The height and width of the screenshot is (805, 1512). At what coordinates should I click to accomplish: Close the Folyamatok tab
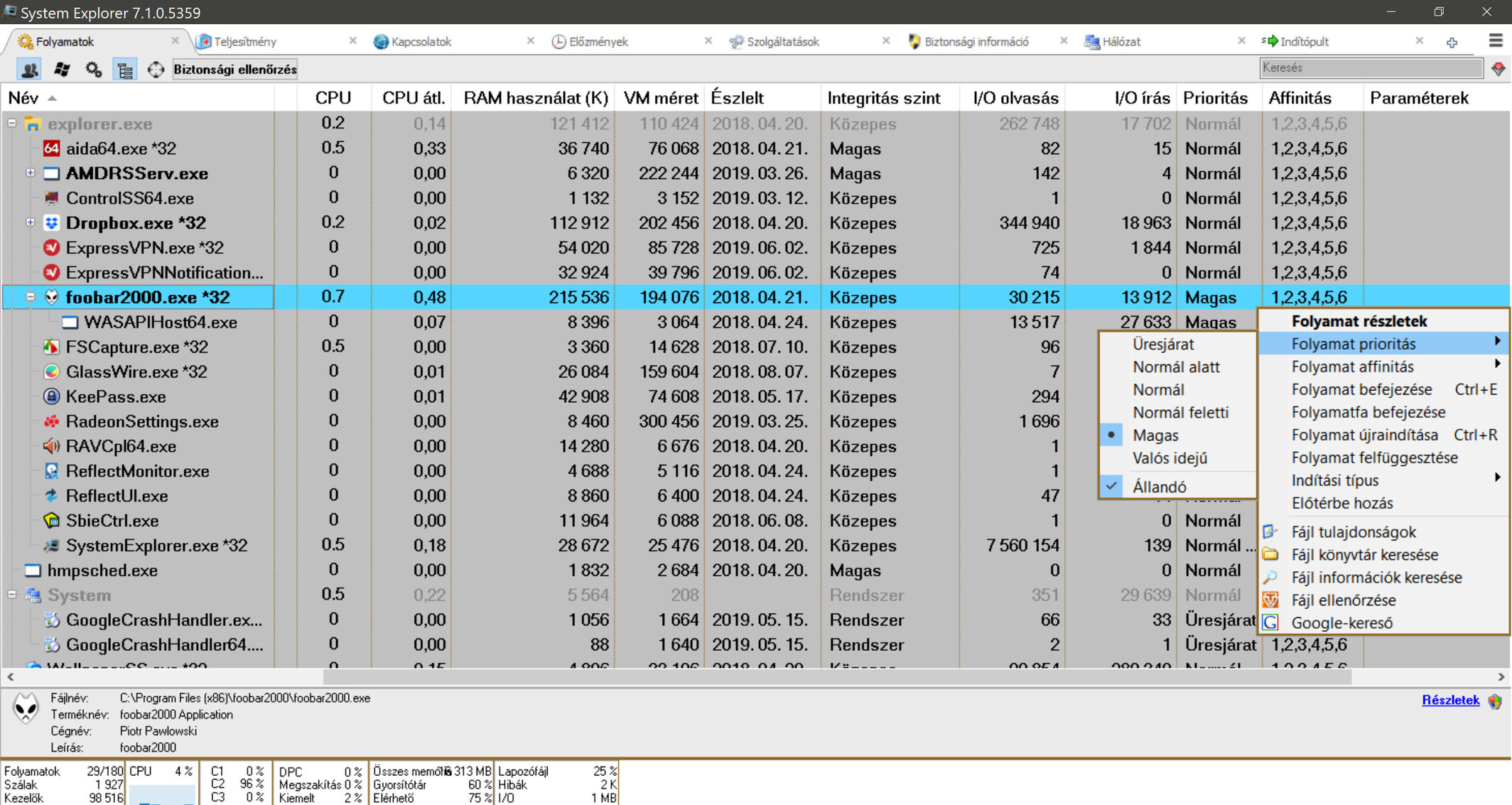point(175,41)
